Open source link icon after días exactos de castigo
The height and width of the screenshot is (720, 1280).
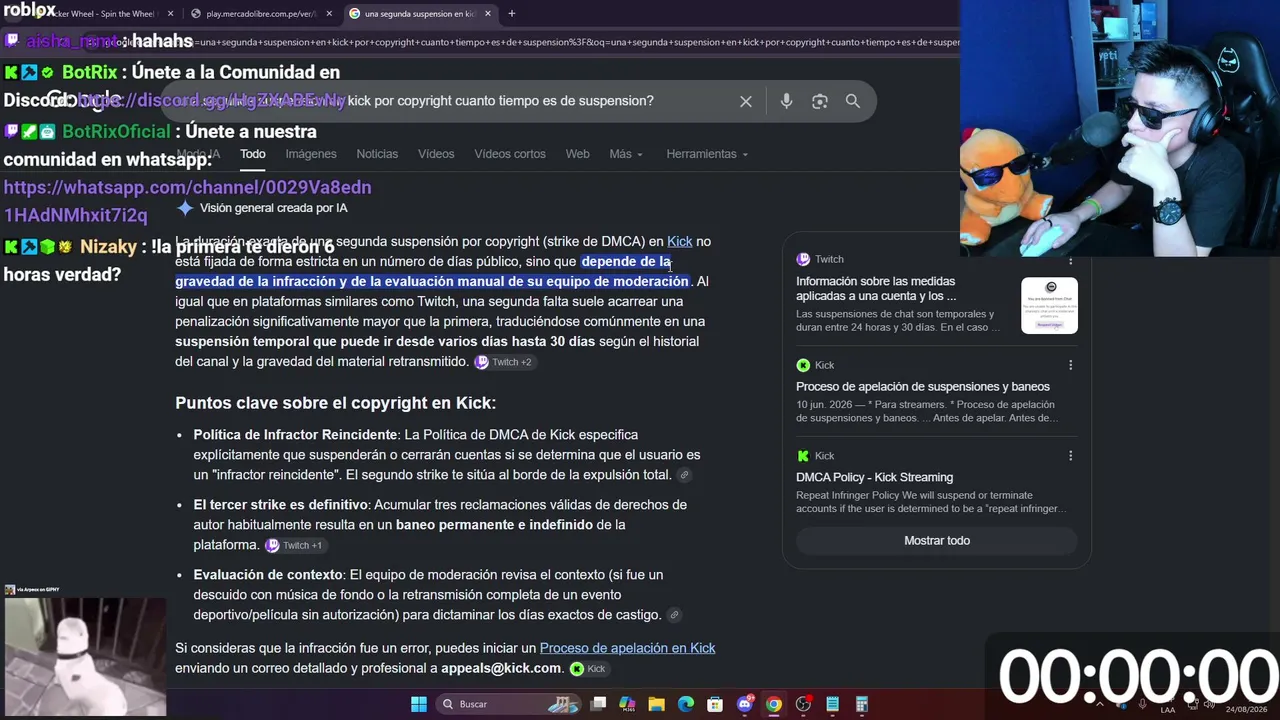coord(674,615)
